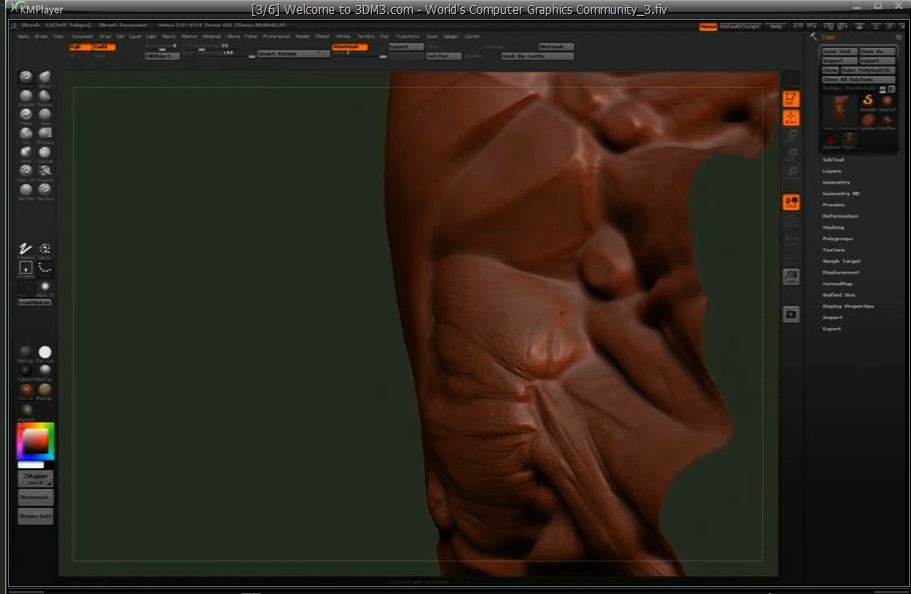The image size is (911, 594).
Task: Click the Save As button
Action: coord(877,51)
